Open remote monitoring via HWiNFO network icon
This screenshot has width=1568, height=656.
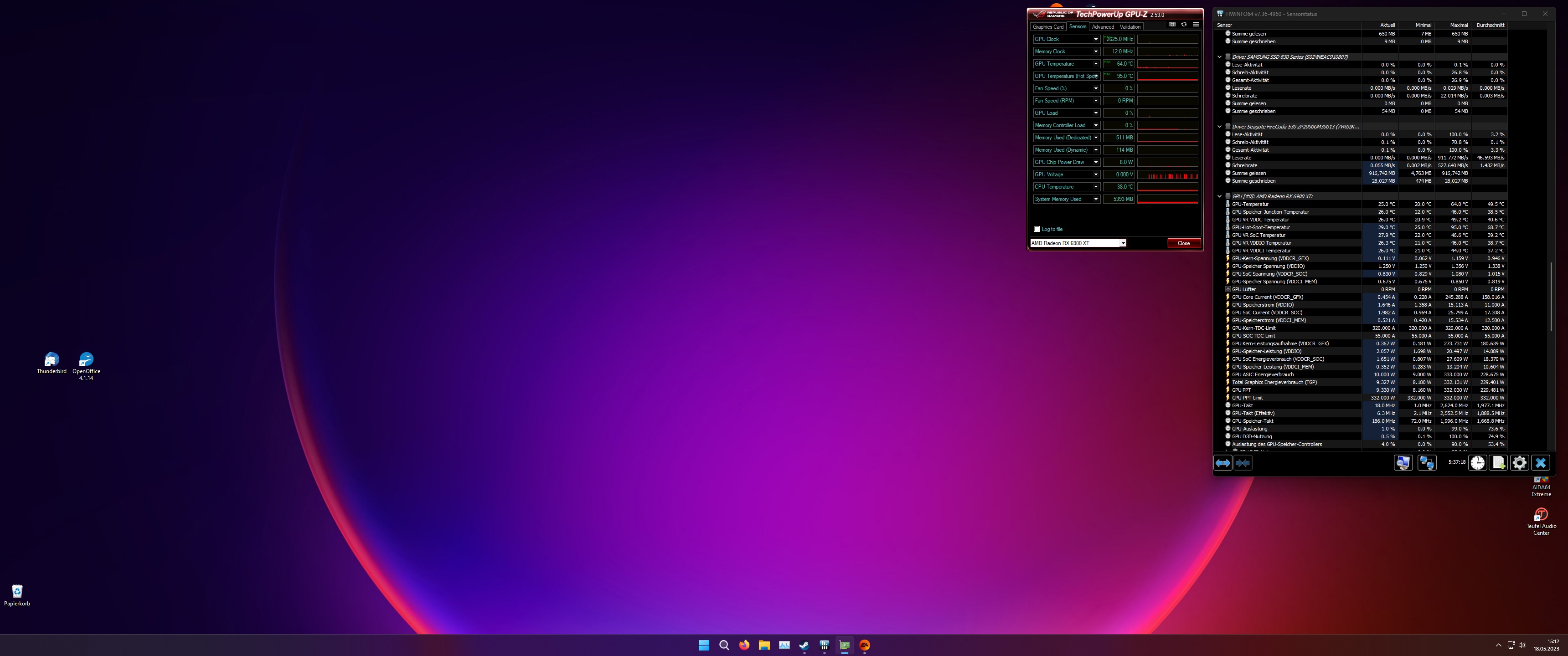[1427, 462]
